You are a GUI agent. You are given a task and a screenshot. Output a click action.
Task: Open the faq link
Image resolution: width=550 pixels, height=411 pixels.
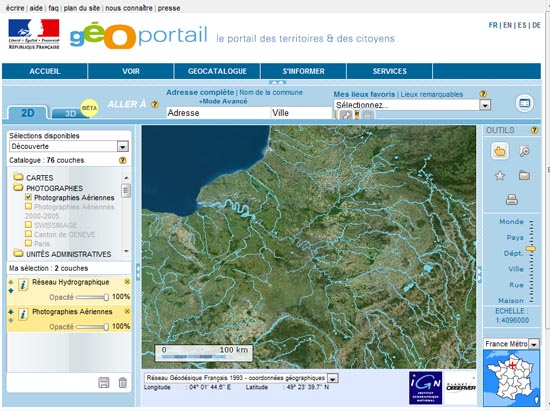coord(53,8)
